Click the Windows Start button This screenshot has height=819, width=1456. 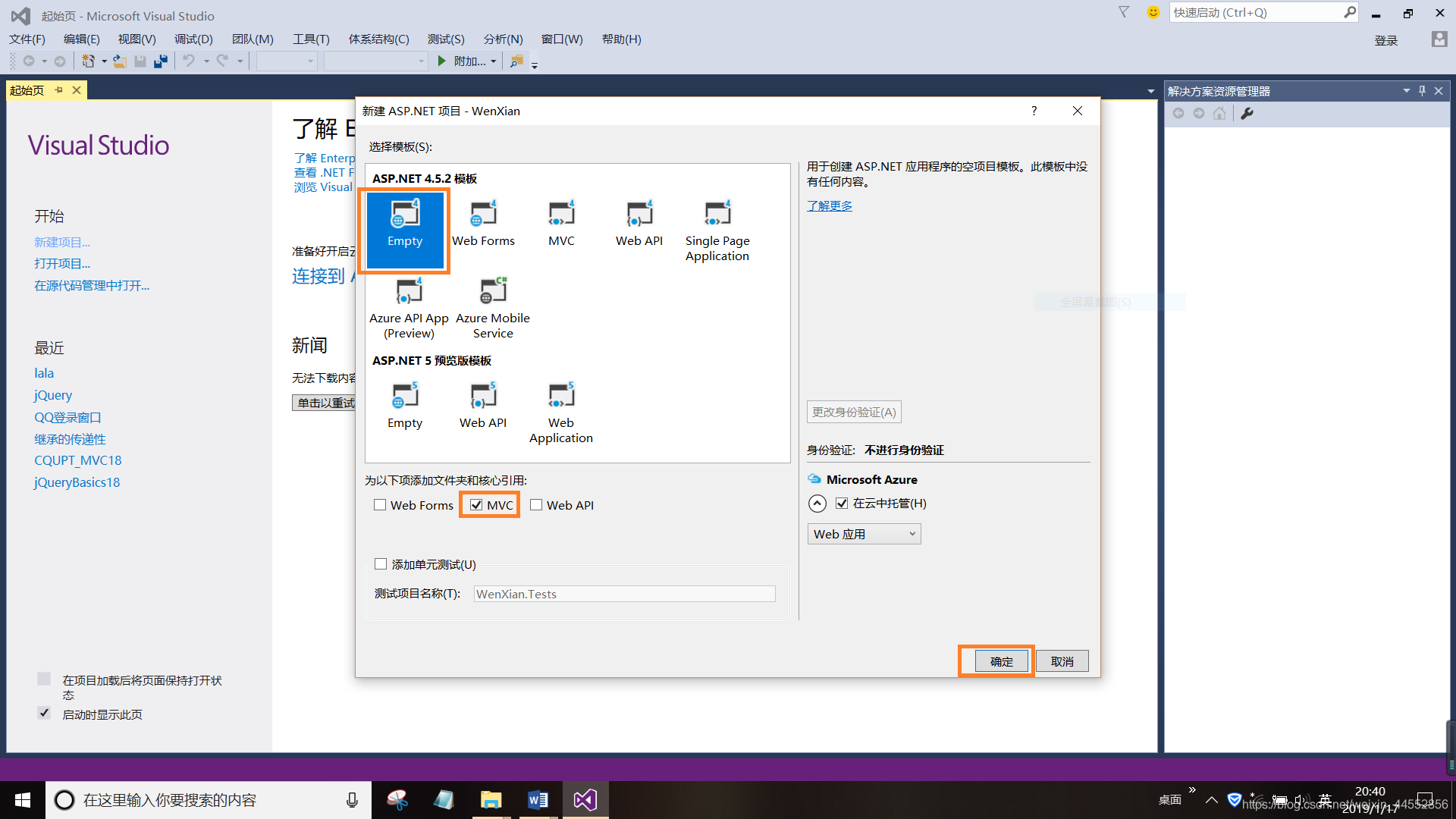click(x=23, y=799)
